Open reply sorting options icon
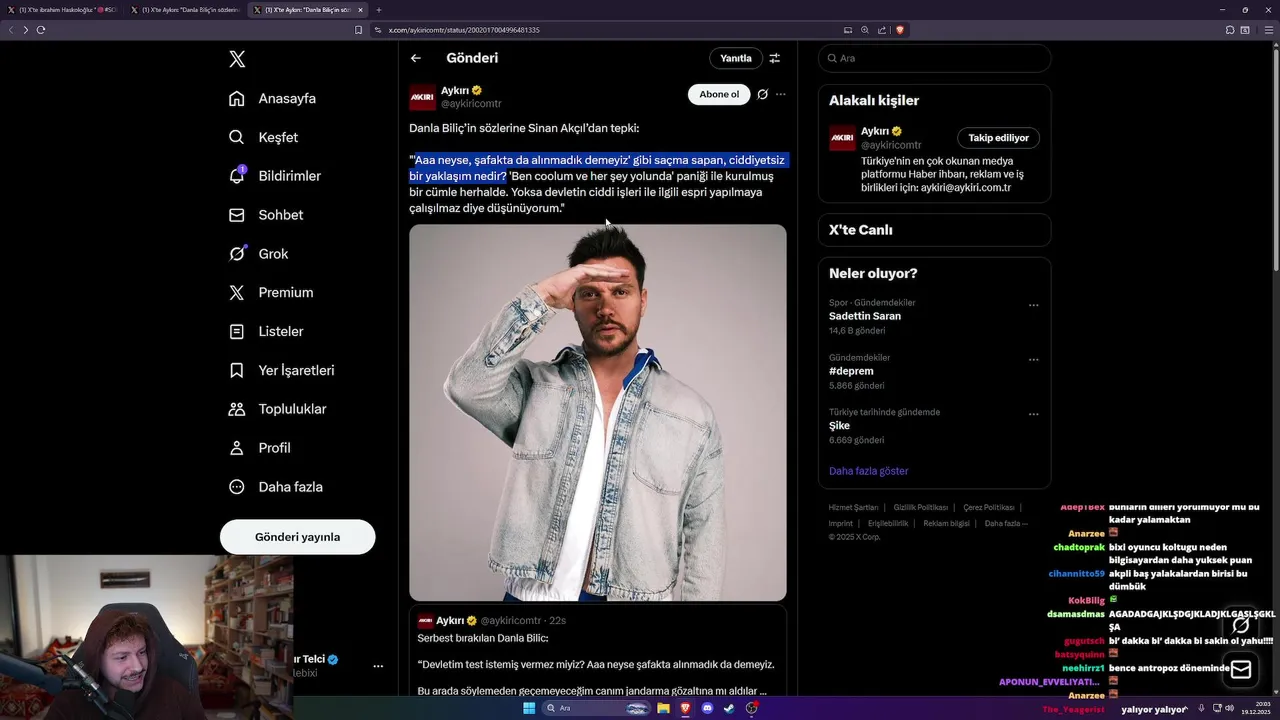Viewport: 1280px width, 720px height. [775, 58]
